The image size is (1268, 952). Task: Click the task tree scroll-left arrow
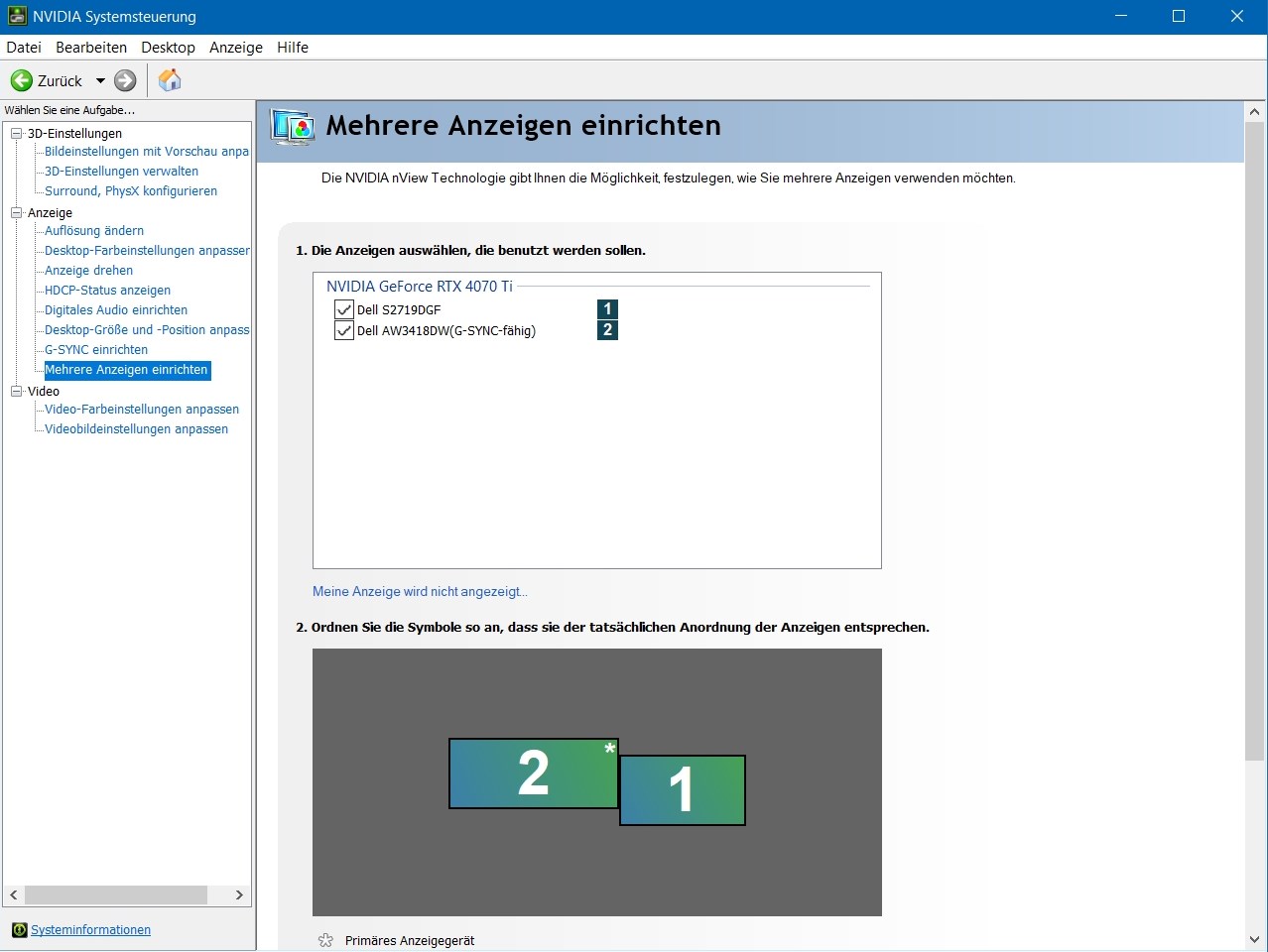pyautogui.click(x=14, y=894)
